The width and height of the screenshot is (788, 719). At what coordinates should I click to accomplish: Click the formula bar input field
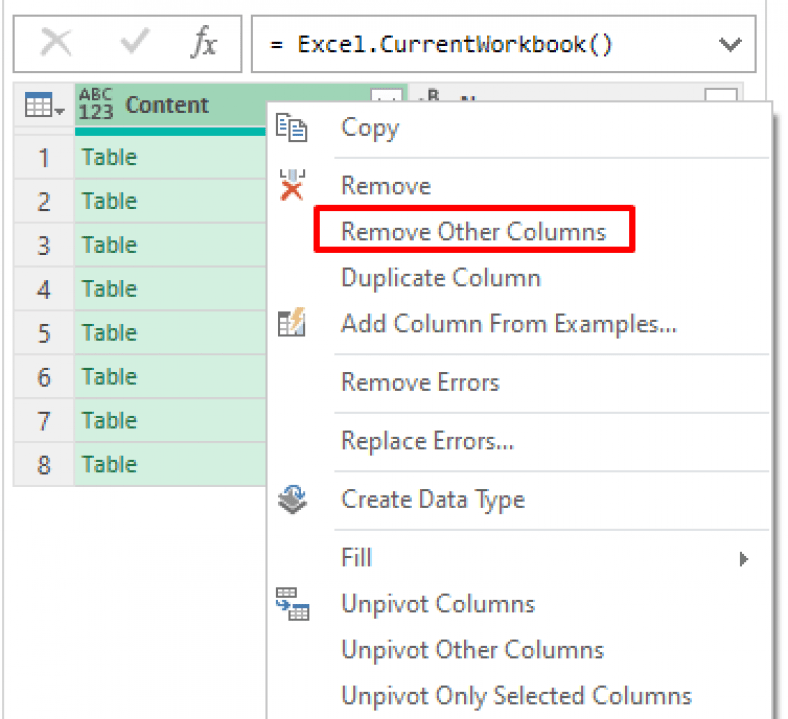pos(503,44)
